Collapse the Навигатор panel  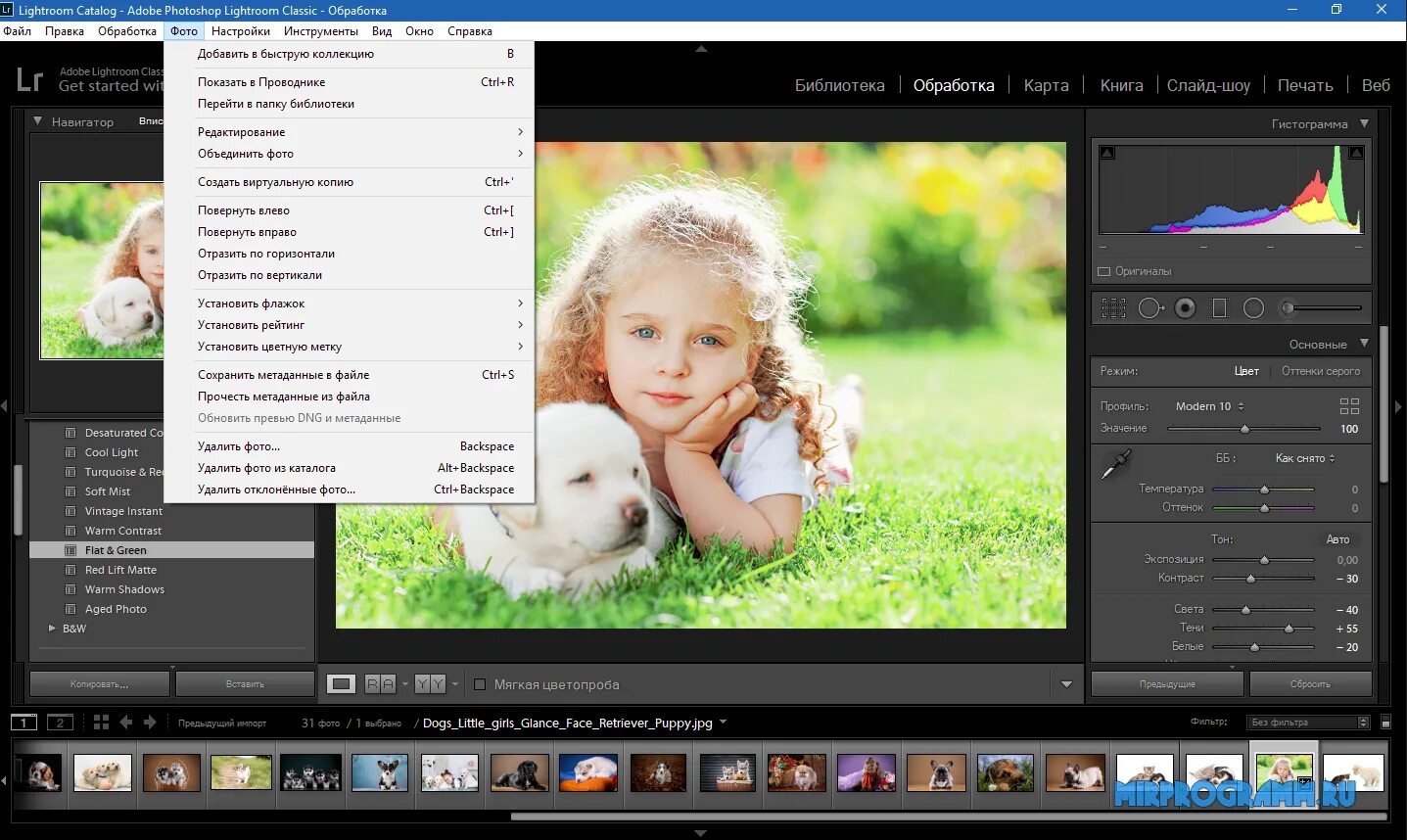click(37, 121)
